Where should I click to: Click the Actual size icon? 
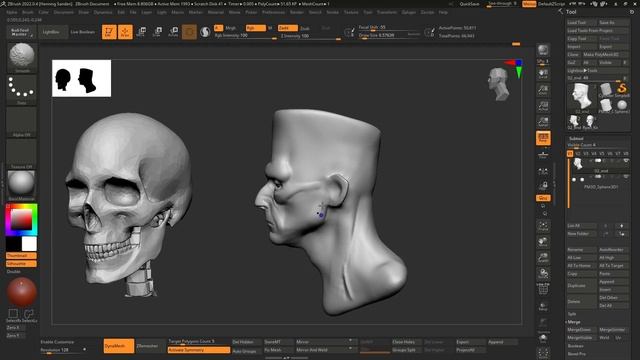tap(543, 106)
